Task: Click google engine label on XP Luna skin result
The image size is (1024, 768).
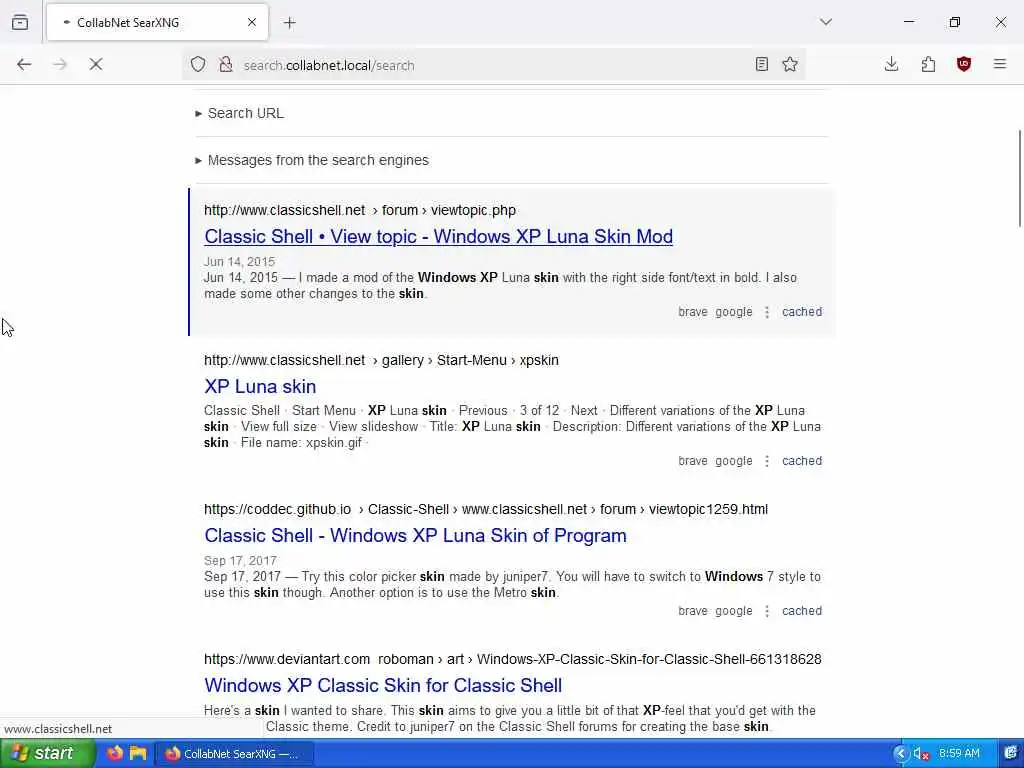Action: [734, 461]
